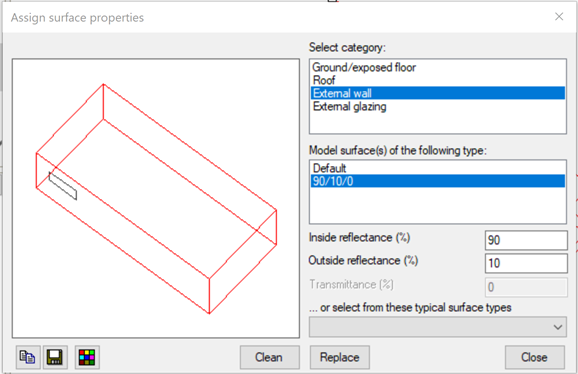Select the 90/10/0 surface type
Viewport: 578px width, 374px height.
point(438,181)
